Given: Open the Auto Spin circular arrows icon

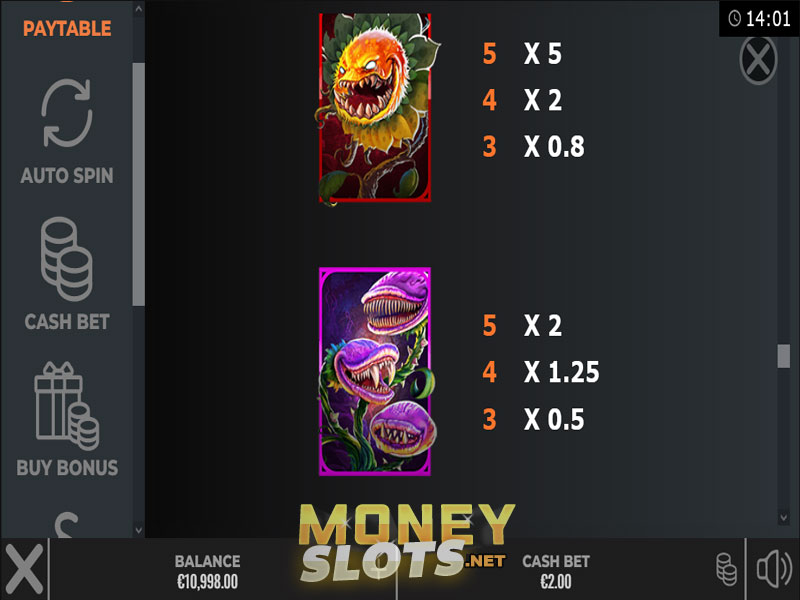Looking at the screenshot, I should [x=67, y=113].
